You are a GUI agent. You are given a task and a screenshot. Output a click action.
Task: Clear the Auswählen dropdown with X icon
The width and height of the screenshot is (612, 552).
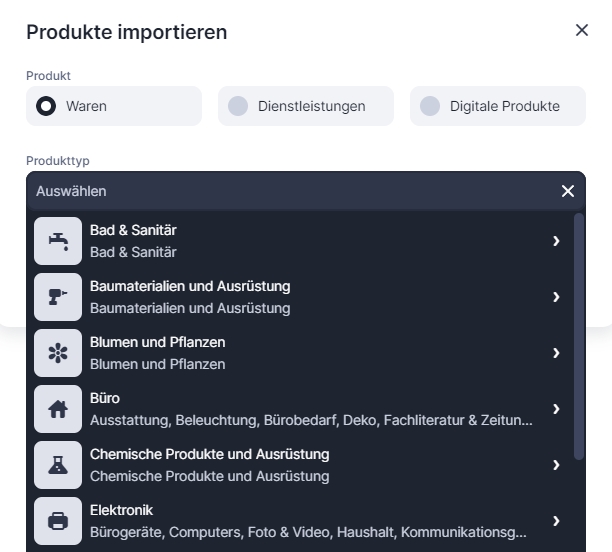pos(568,191)
